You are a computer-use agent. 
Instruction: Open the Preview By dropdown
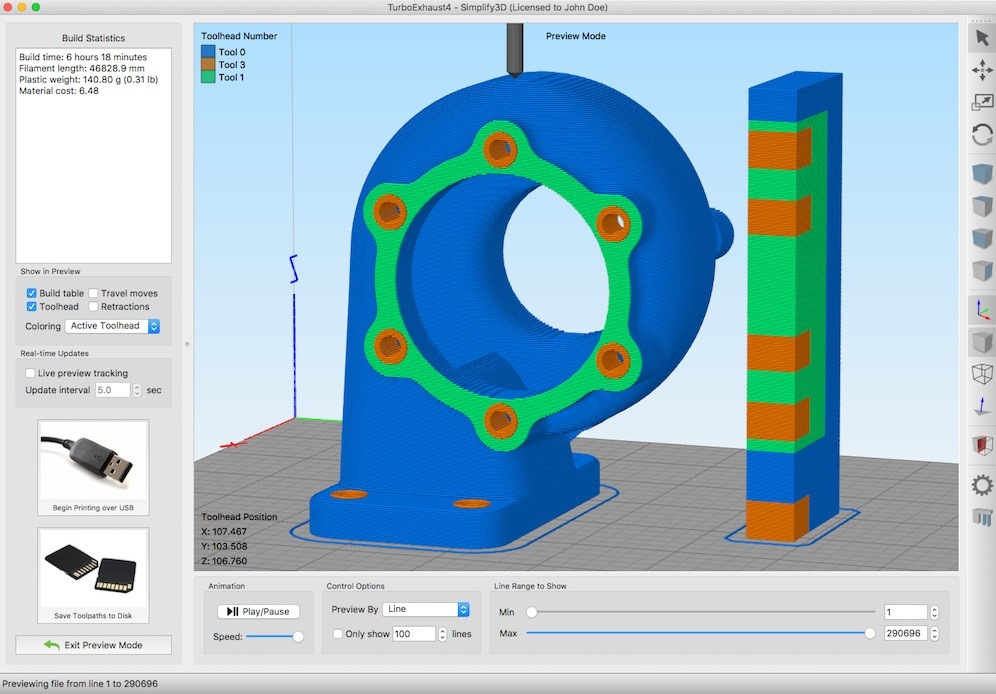tap(427, 609)
